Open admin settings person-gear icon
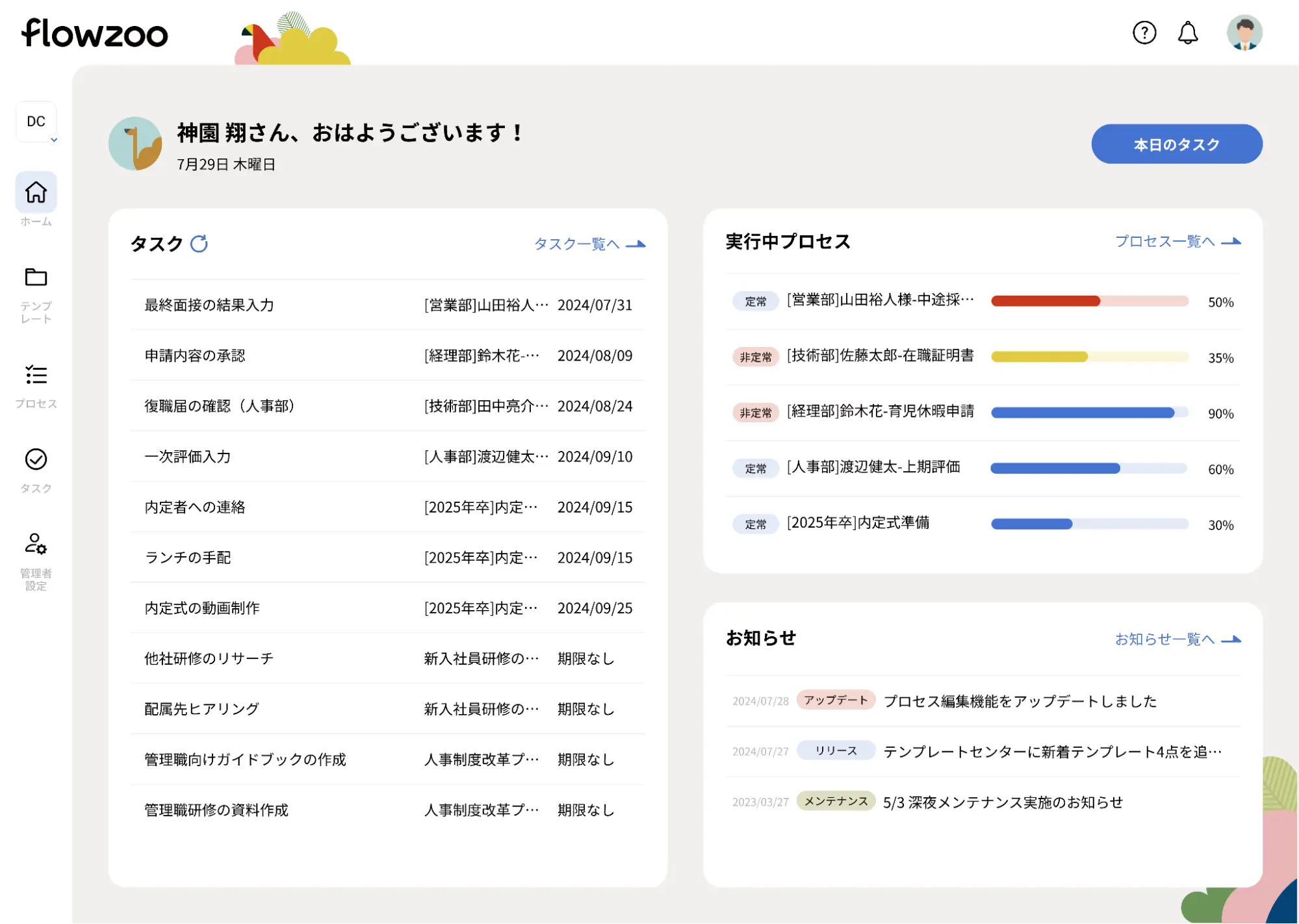This screenshot has width=1299, height=924. pyautogui.click(x=36, y=544)
